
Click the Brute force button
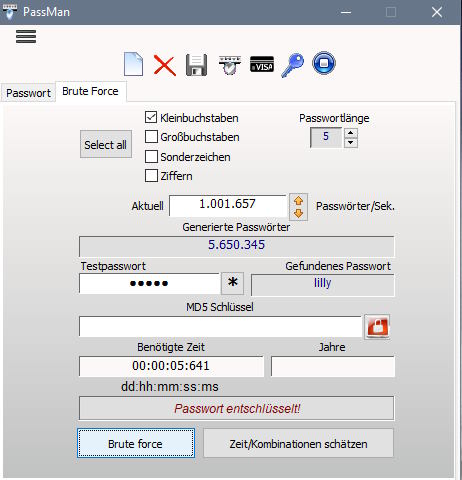tap(136, 443)
